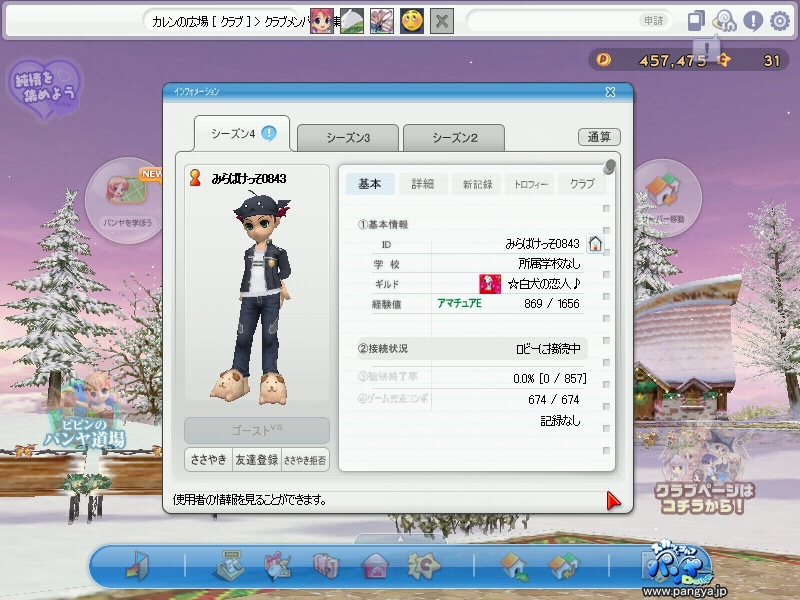The width and height of the screenshot is (800, 600).
Task: Click the gray X icon in top bar
Action: tap(442, 21)
